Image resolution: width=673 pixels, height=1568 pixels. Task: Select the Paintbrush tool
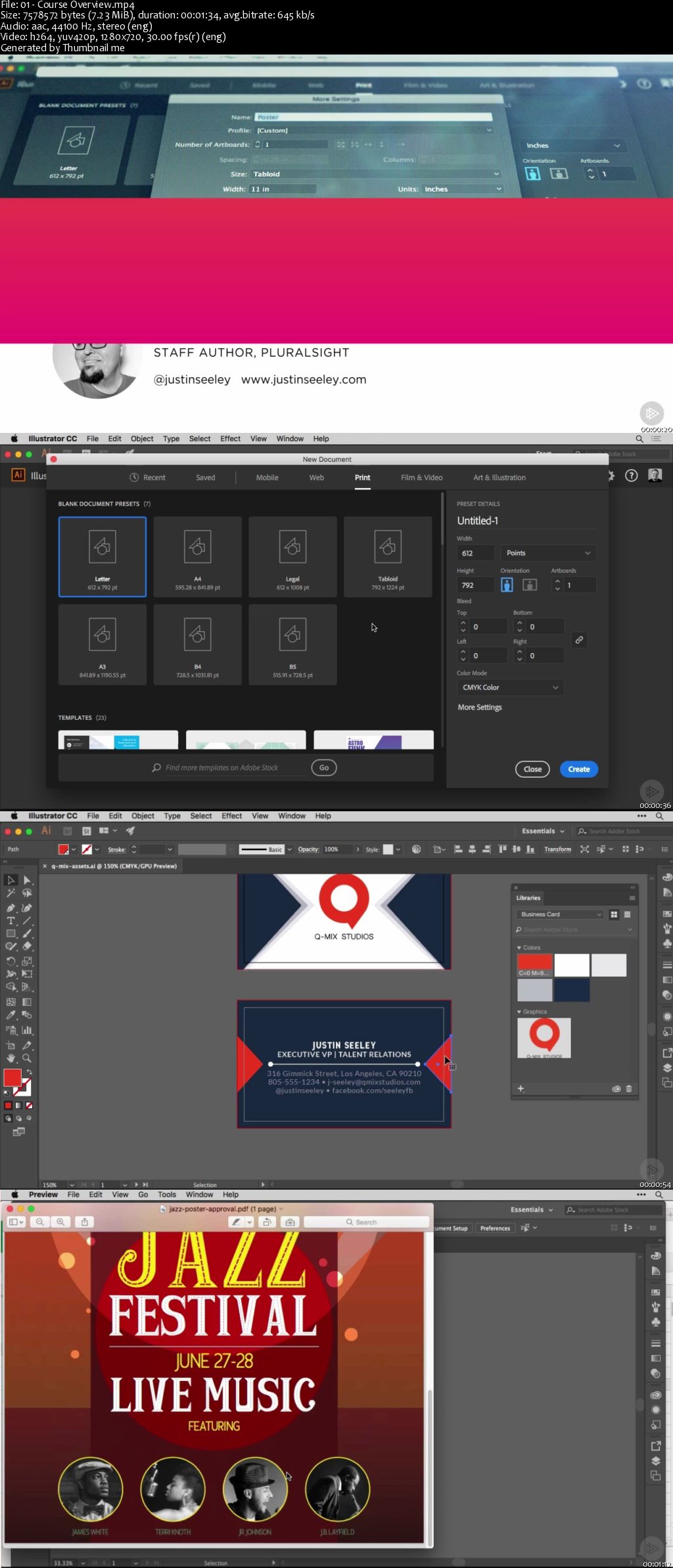pos(27,933)
